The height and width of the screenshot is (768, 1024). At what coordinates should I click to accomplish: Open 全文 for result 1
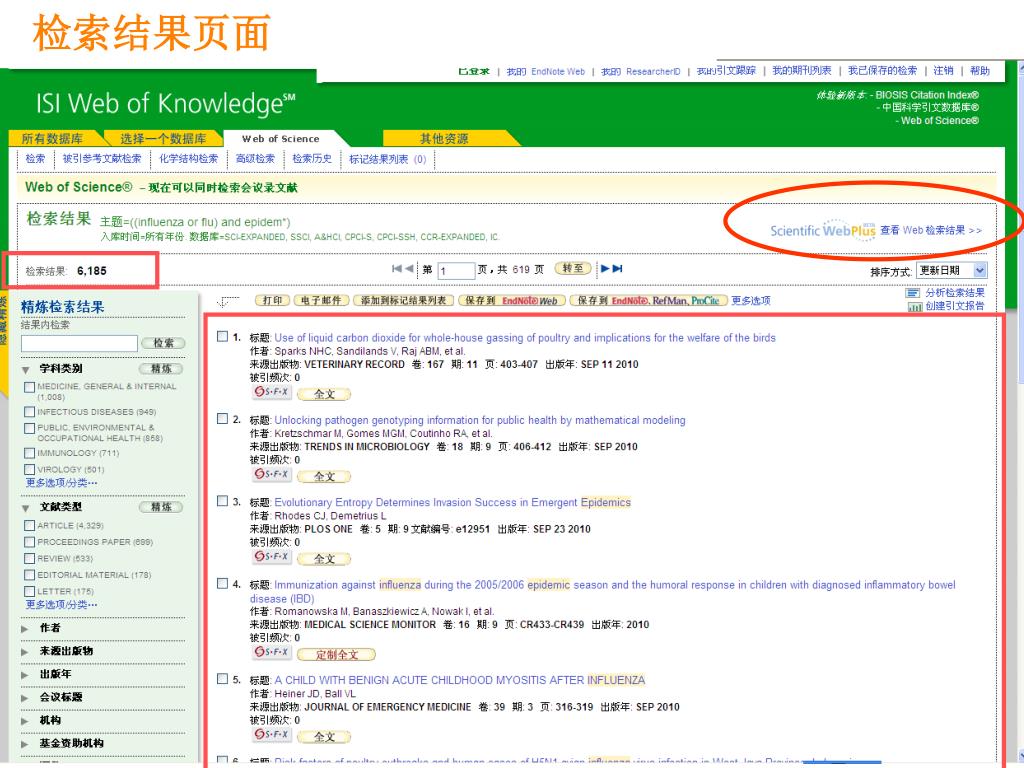point(324,394)
